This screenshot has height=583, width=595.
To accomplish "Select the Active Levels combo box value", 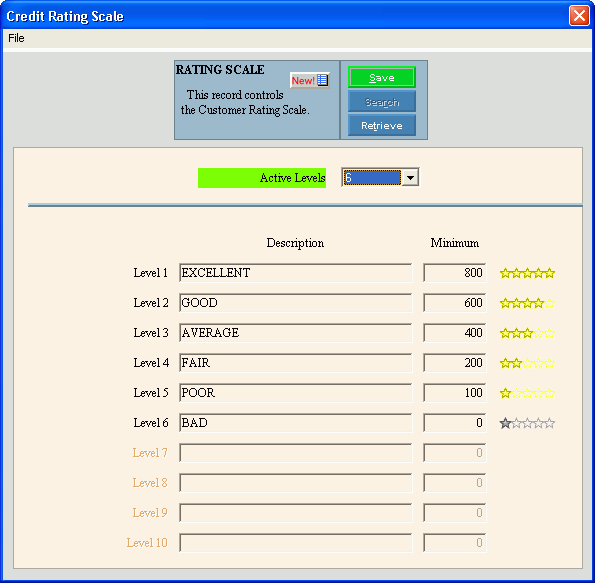I will (x=371, y=178).
